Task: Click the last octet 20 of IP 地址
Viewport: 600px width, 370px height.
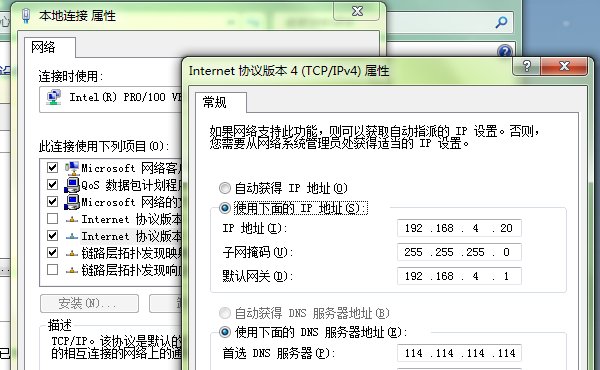Action: coord(506,228)
